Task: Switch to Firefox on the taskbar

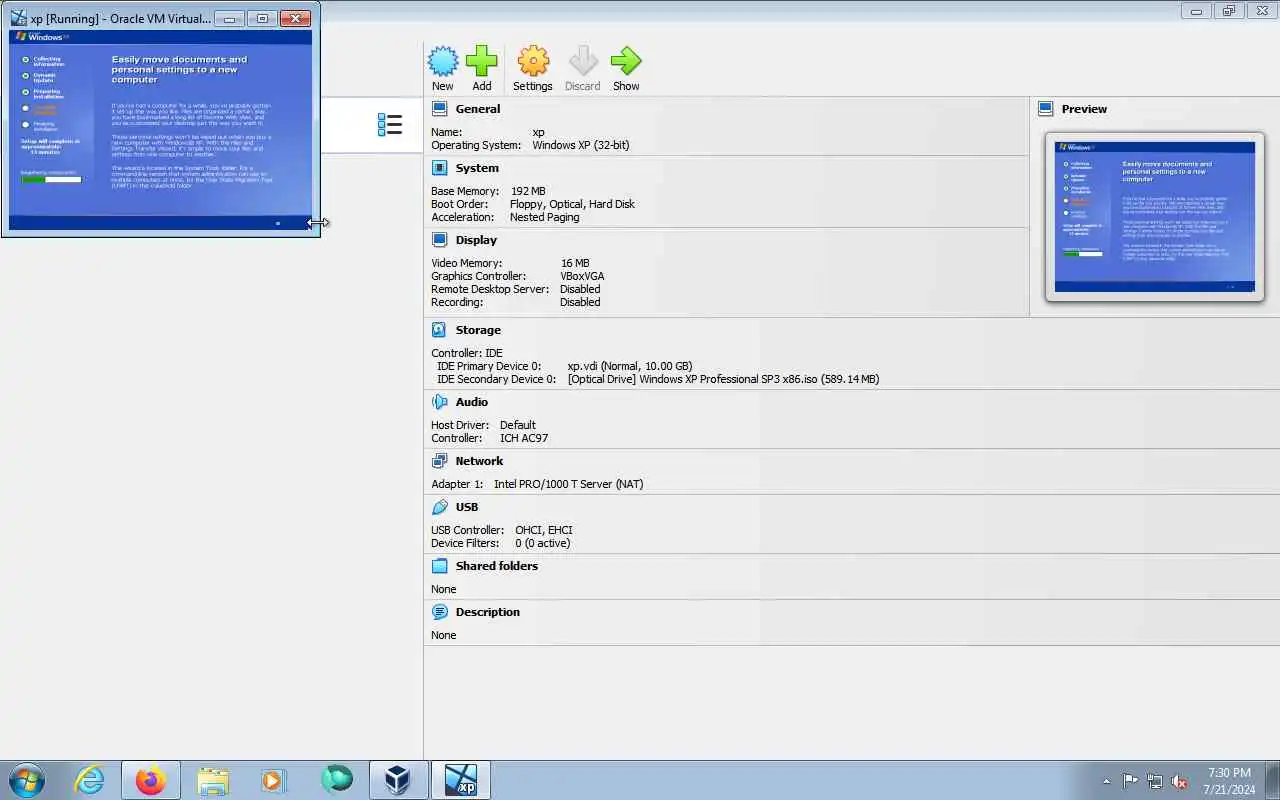Action: coord(151,780)
